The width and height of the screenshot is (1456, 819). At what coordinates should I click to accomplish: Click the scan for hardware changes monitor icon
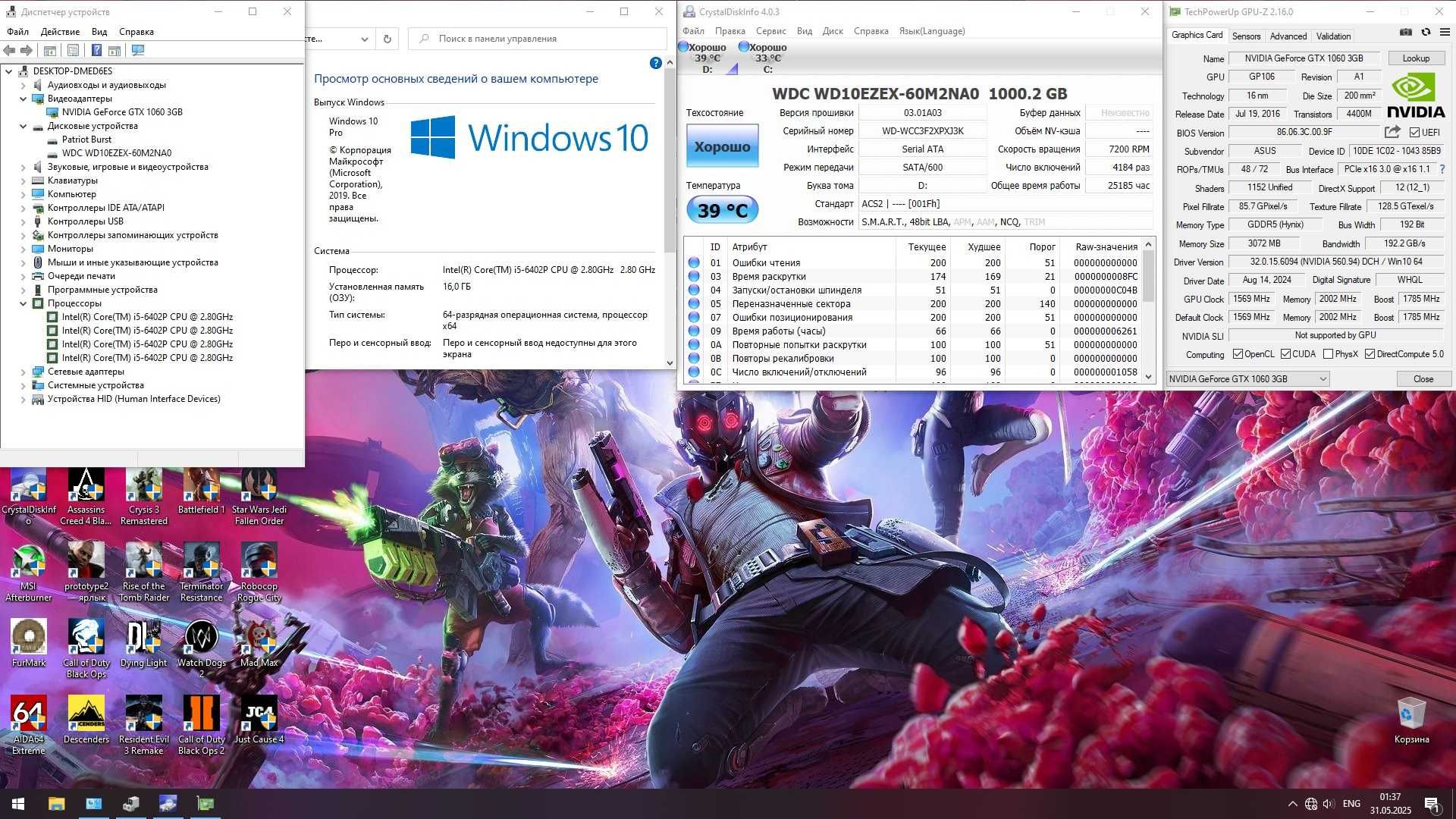(138, 50)
